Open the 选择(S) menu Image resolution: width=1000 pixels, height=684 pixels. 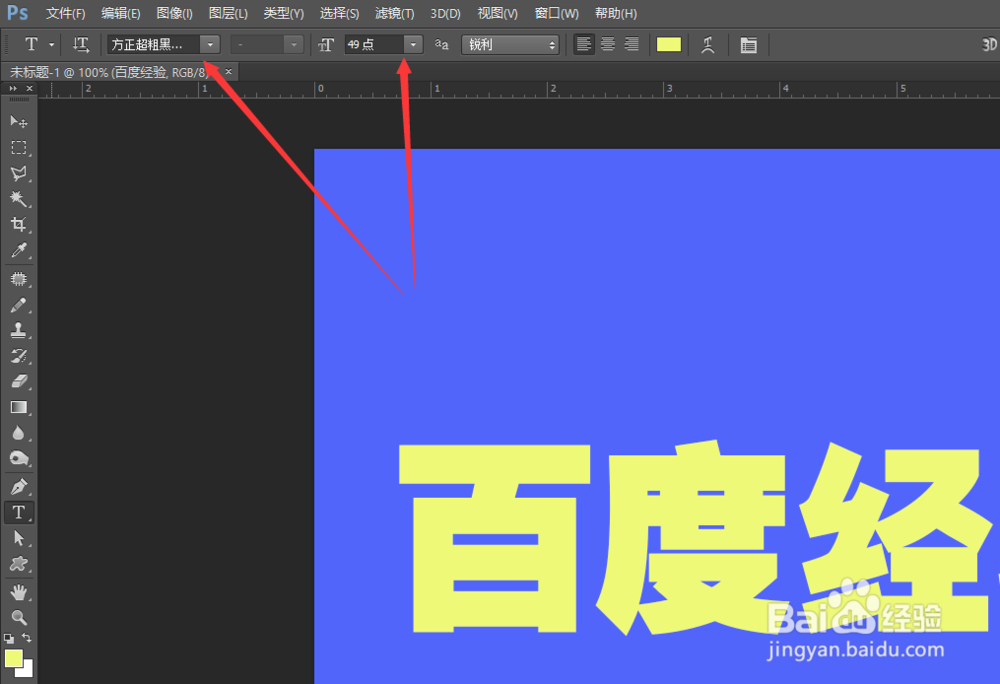pyautogui.click(x=339, y=13)
